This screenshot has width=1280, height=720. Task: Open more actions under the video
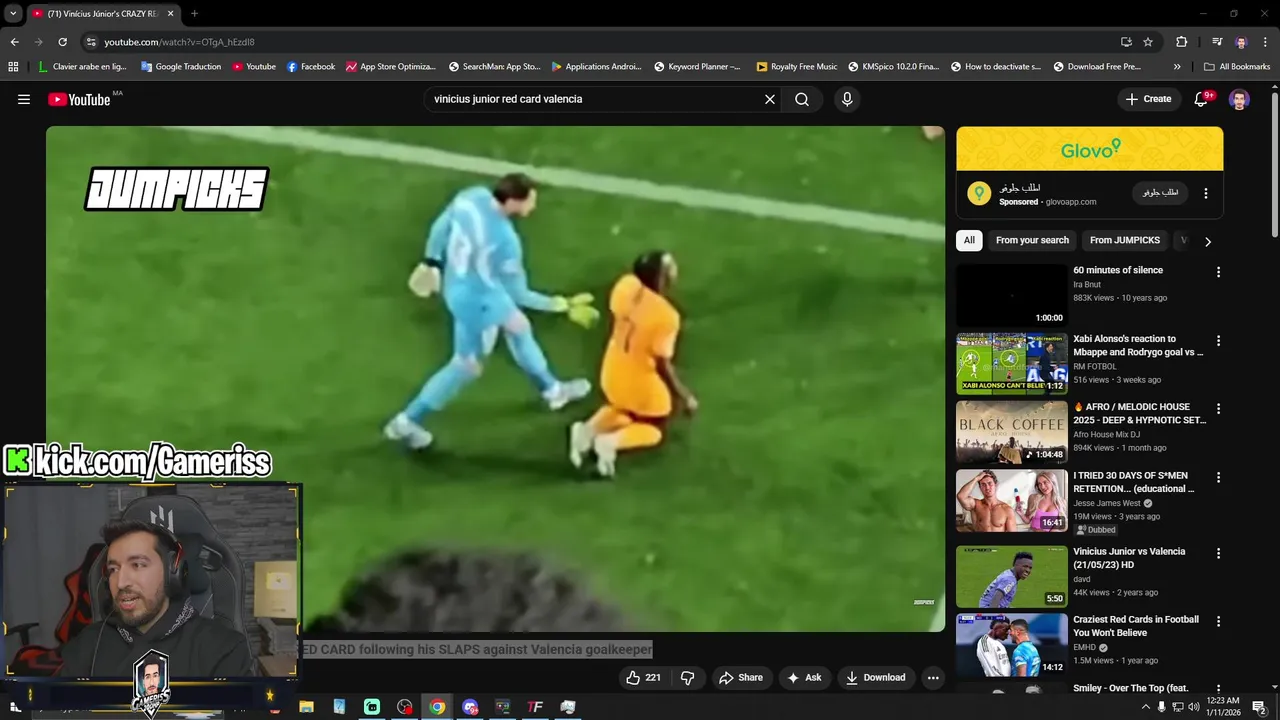[933, 678]
